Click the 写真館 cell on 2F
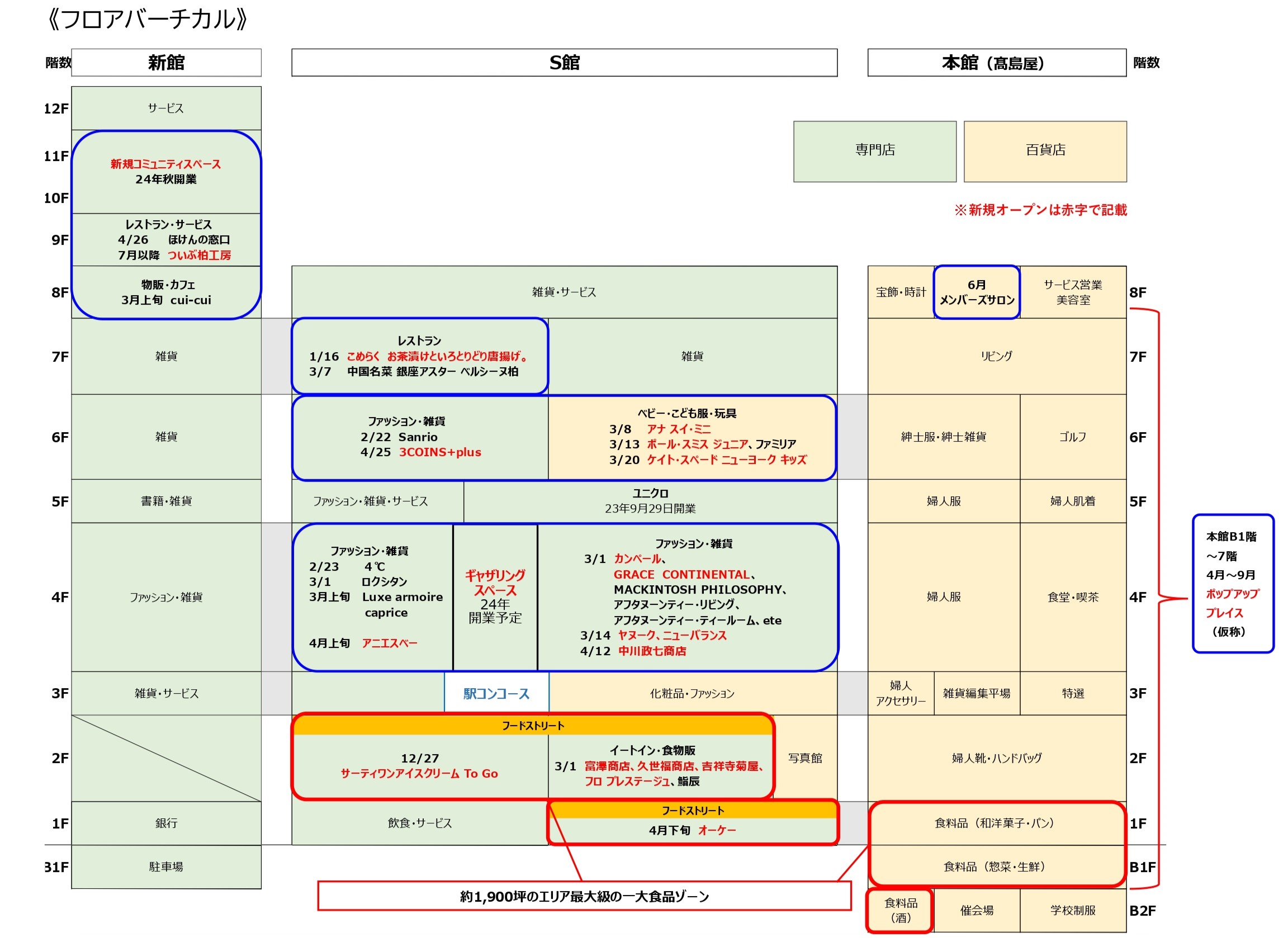1288x938 pixels. (x=806, y=759)
